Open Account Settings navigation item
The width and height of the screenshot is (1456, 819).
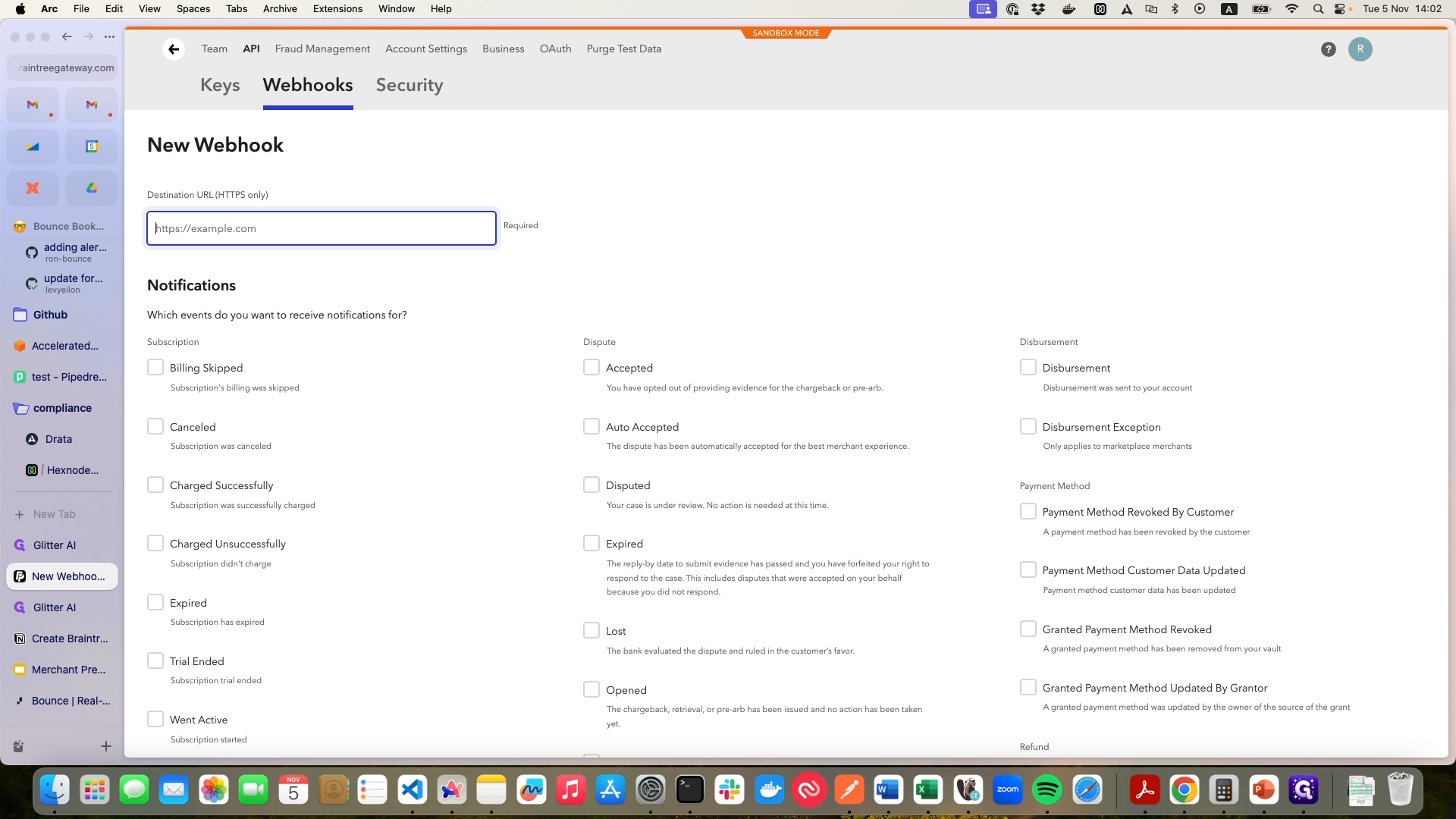pyautogui.click(x=426, y=49)
